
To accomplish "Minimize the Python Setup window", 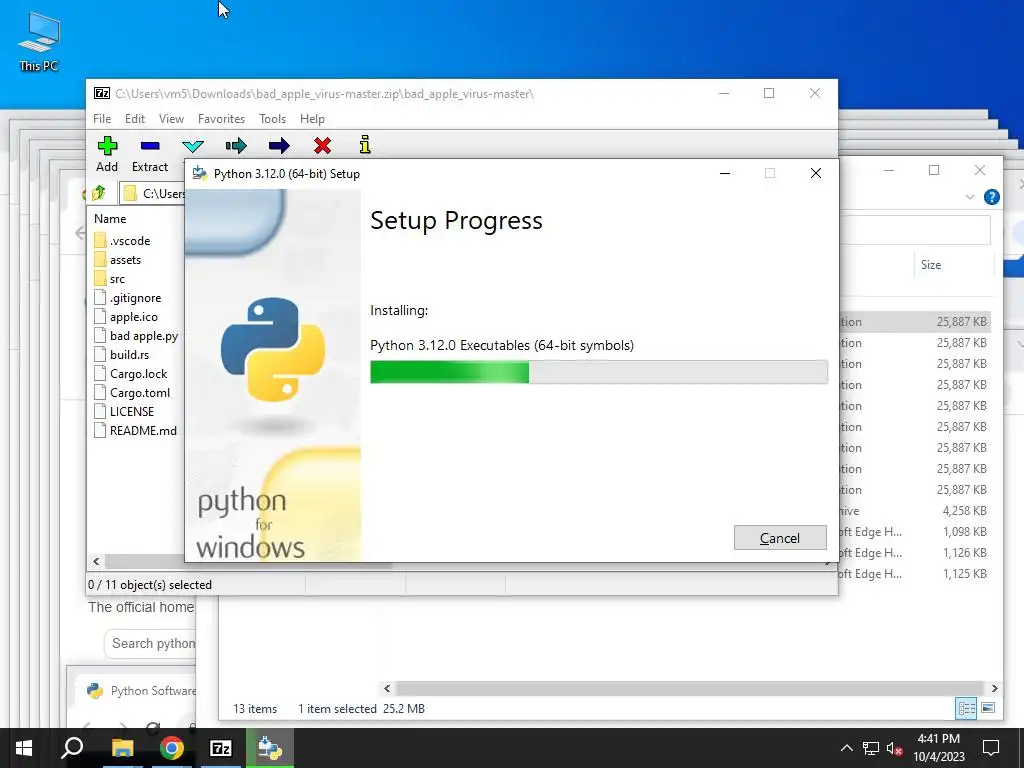I will [725, 173].
